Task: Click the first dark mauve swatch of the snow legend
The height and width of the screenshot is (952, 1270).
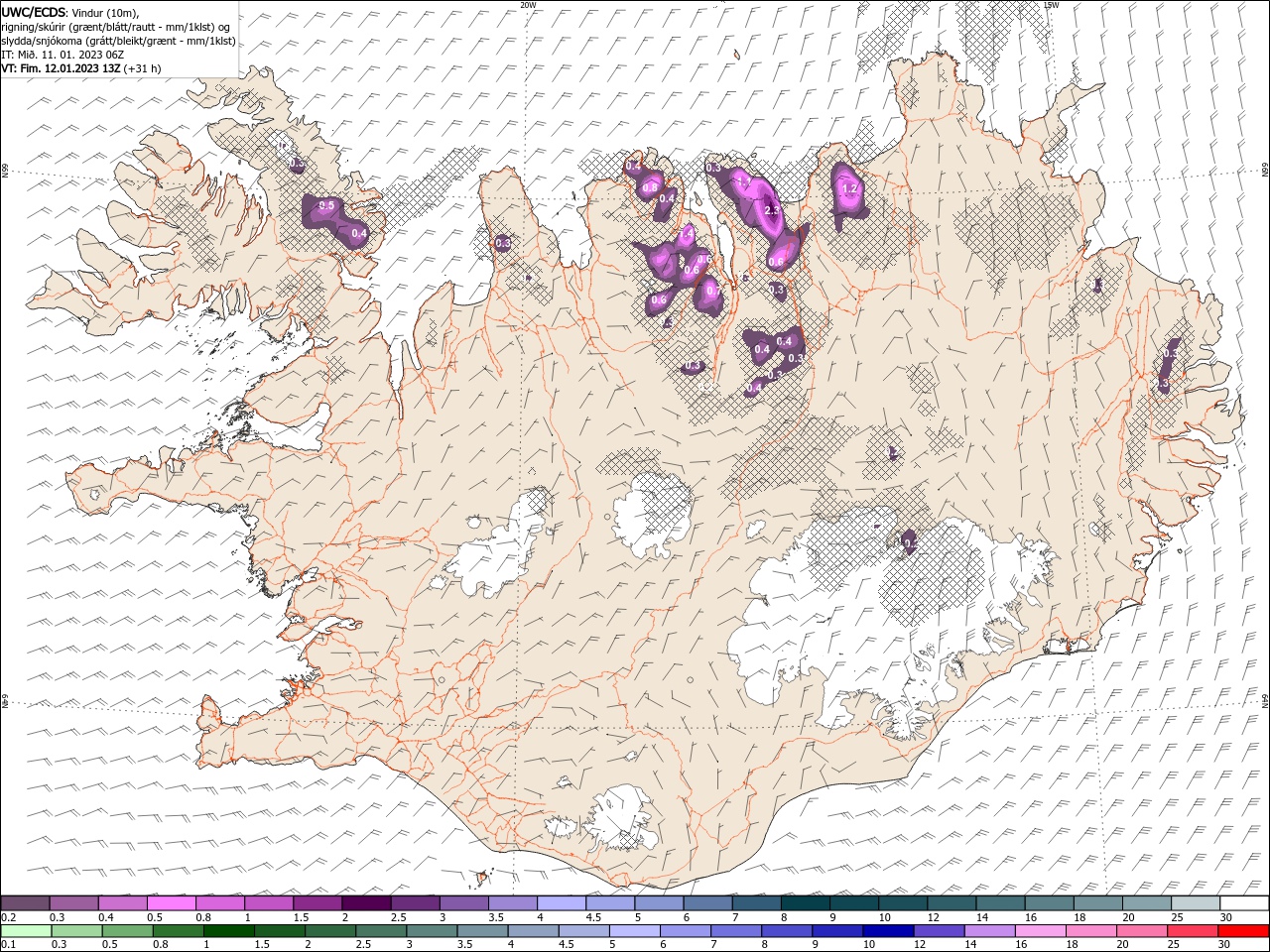Action: [25, 903]
